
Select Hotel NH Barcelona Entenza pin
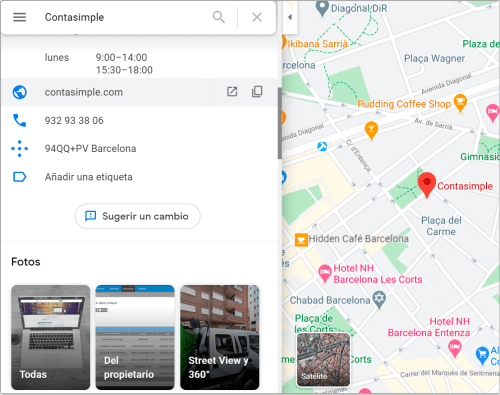[454, 348]
